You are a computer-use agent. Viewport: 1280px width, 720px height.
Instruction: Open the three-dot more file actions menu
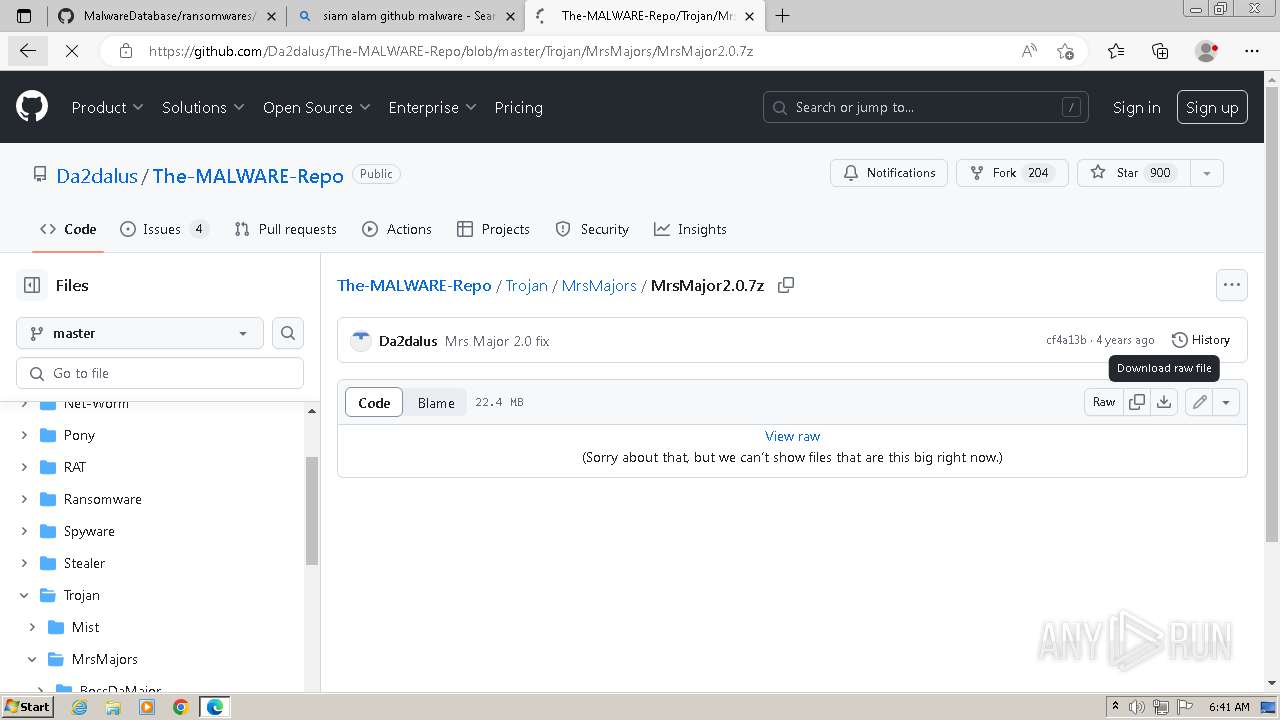(x=1231, y=285)
